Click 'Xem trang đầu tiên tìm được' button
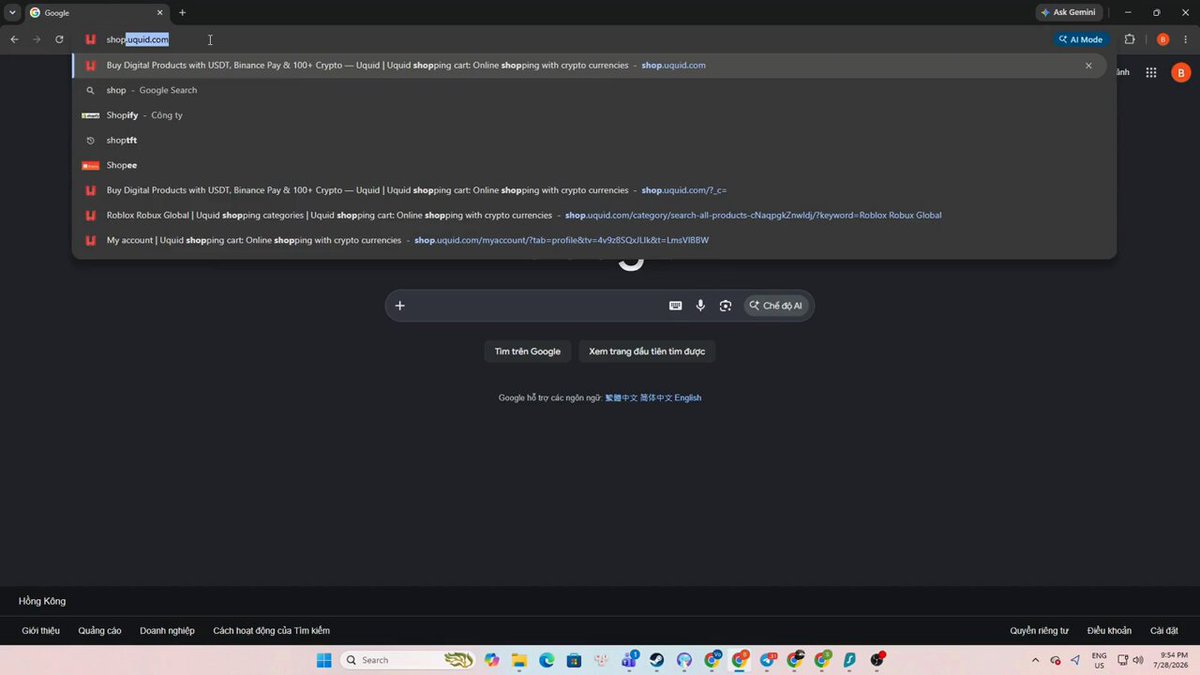 [647, 351]
